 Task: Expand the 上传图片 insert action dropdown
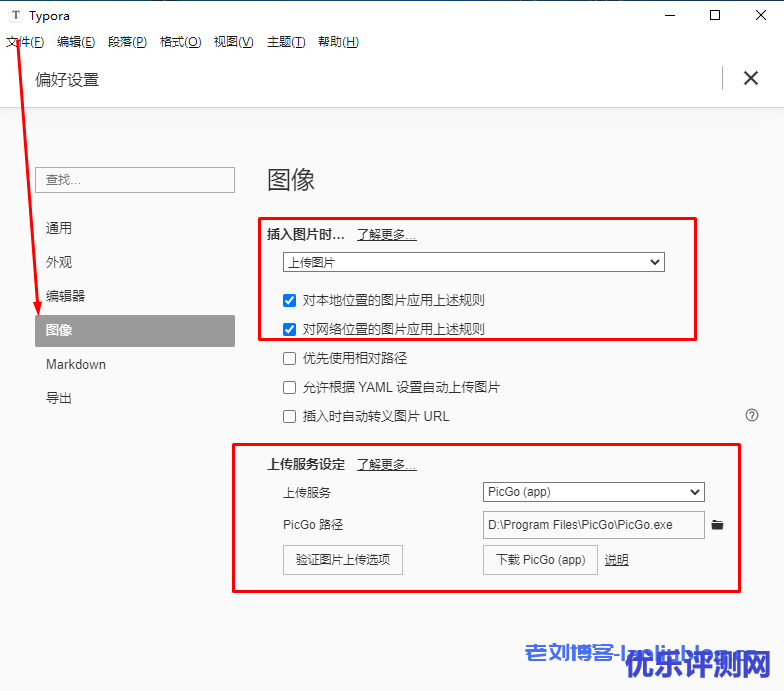point(474,262)
